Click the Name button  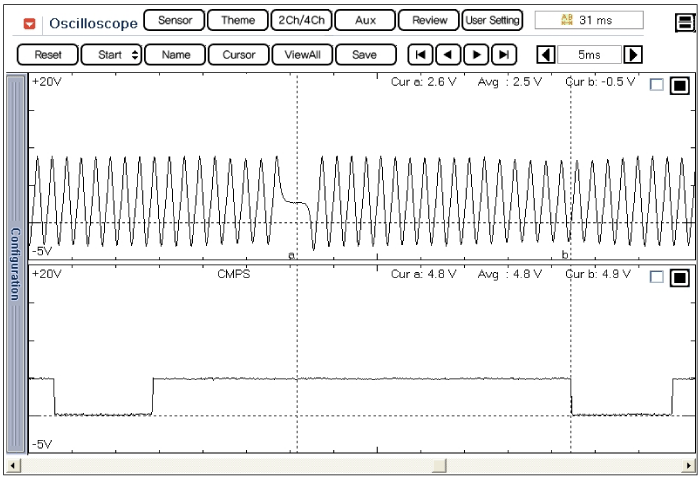[x=175, y=55]
